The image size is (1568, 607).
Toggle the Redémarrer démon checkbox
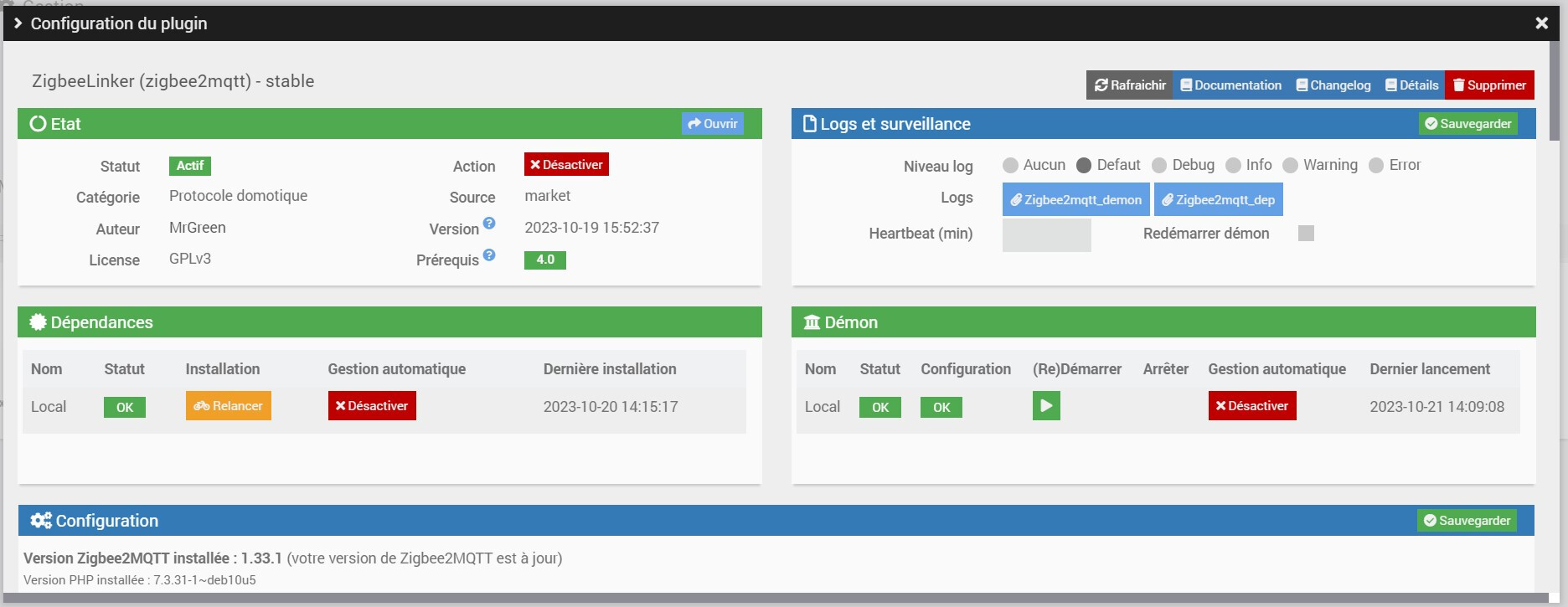click(1306, 234)
